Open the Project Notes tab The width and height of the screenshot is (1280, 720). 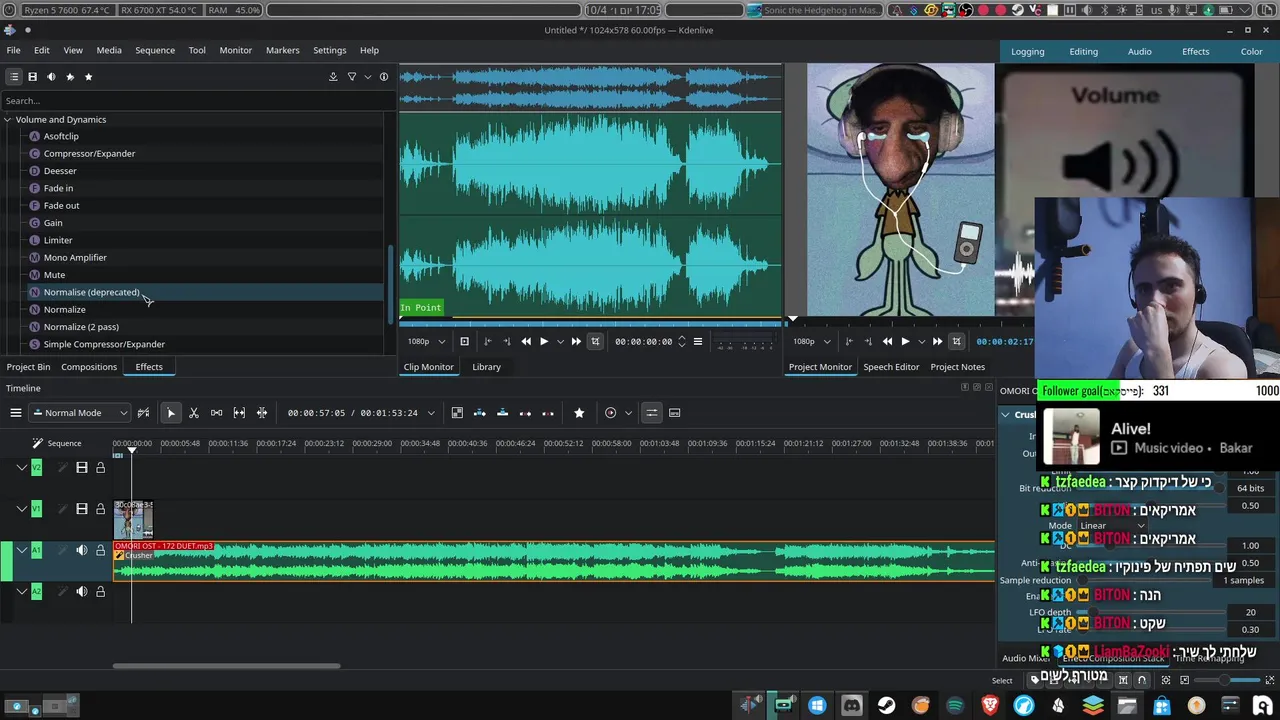click(957, 367)
